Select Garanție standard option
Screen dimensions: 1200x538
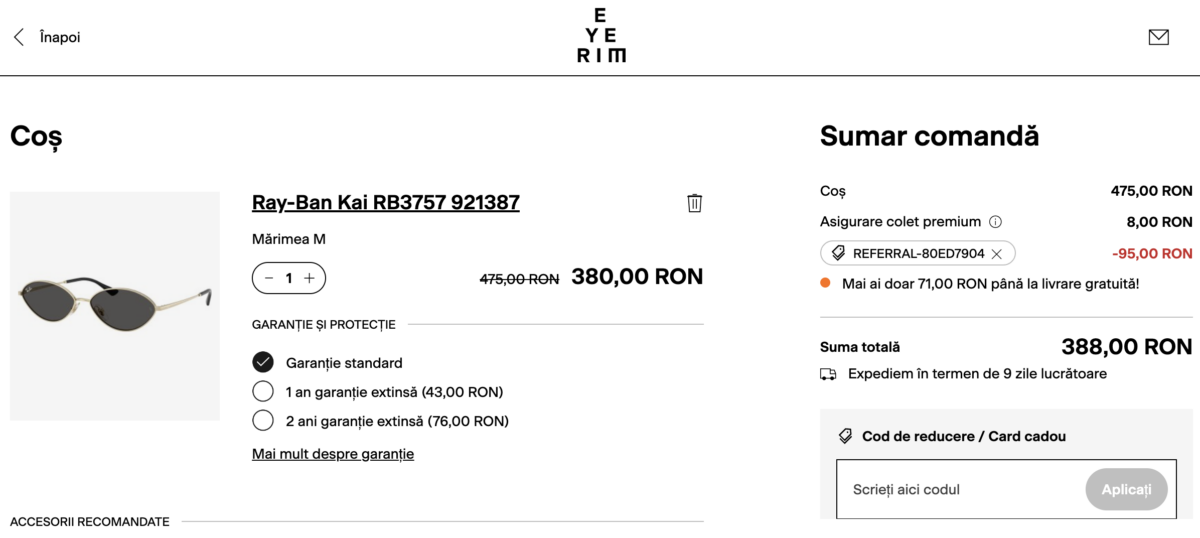coord(263,362)
